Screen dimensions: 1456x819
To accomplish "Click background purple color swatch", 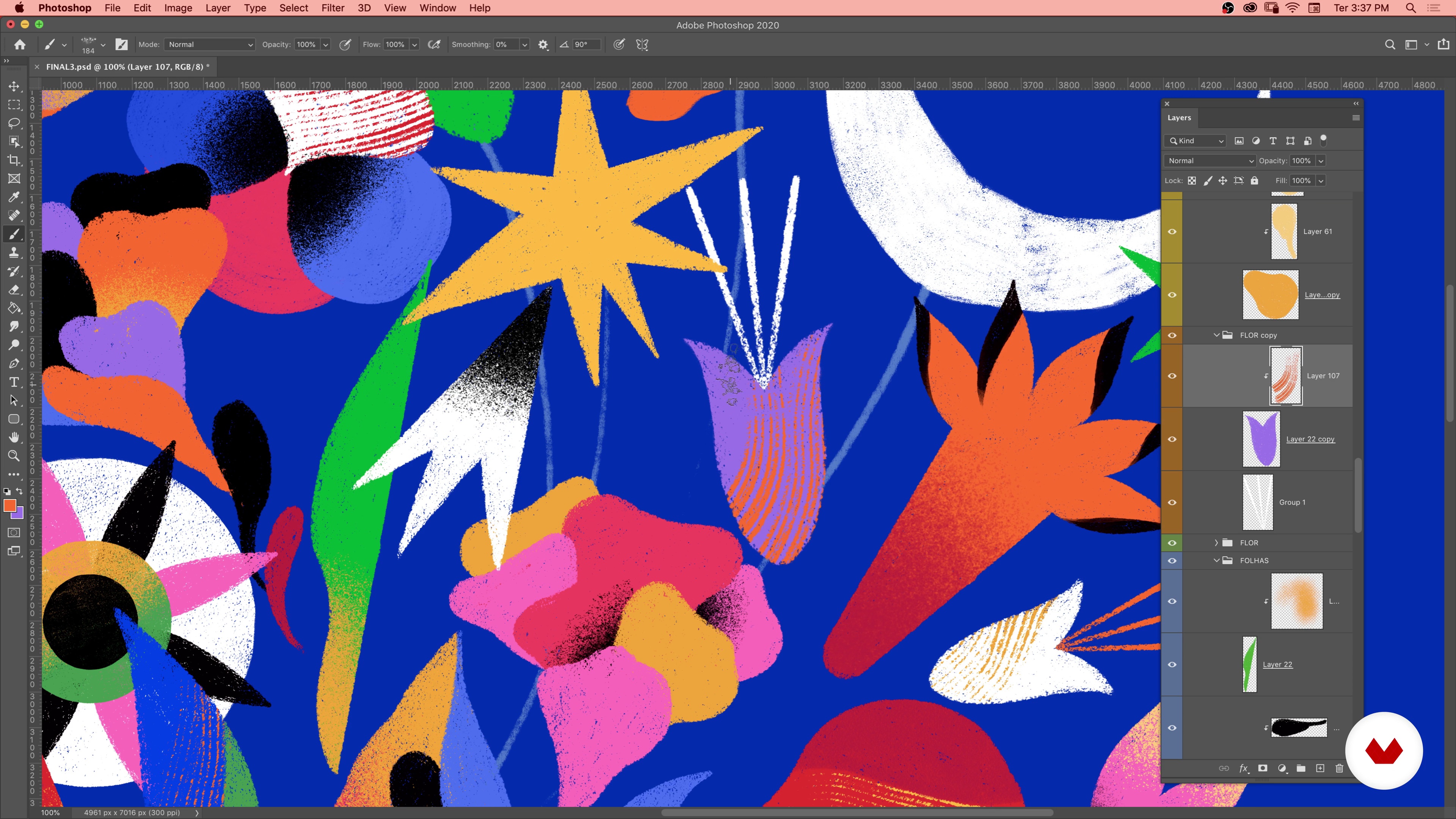I will [20, 514].
